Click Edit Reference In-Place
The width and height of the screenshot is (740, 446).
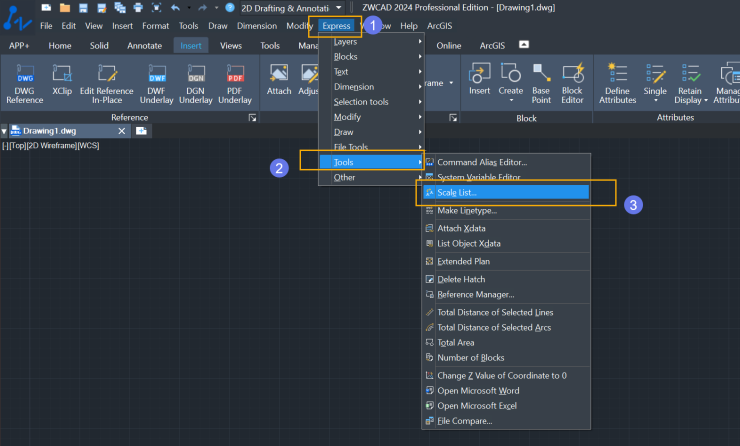107,84
